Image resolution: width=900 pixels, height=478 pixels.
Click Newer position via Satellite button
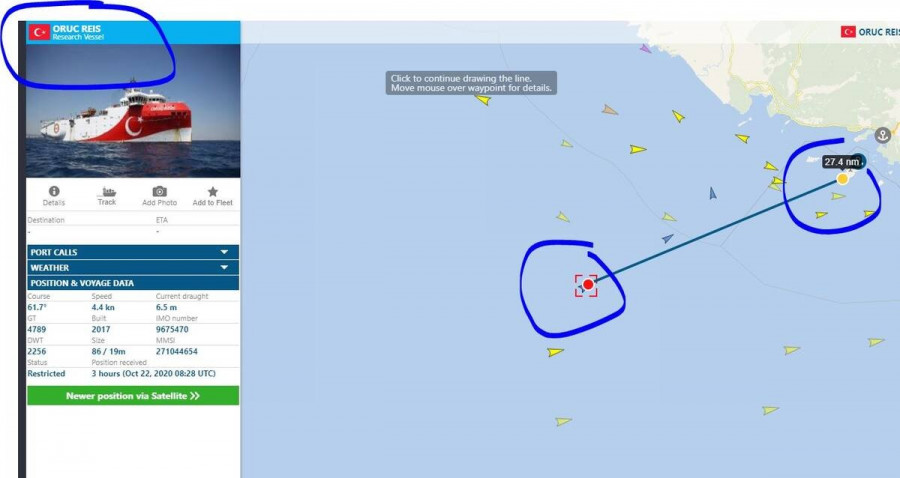click(x=133, y=396)
